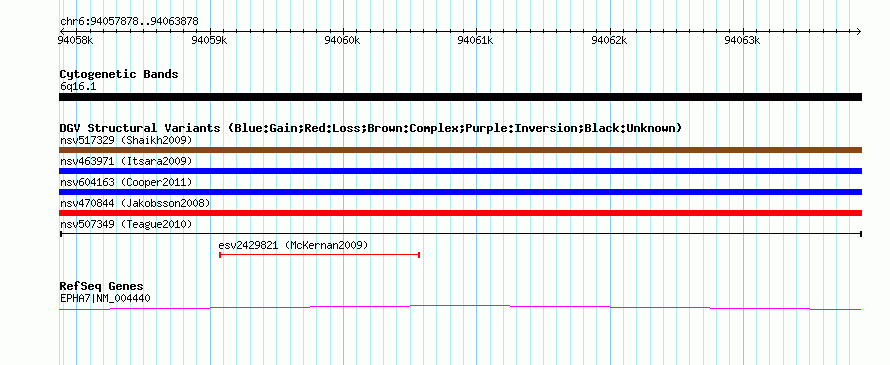
Task: Click the nsv517329 (Shaikh2009) label
Action: point(126,140)
